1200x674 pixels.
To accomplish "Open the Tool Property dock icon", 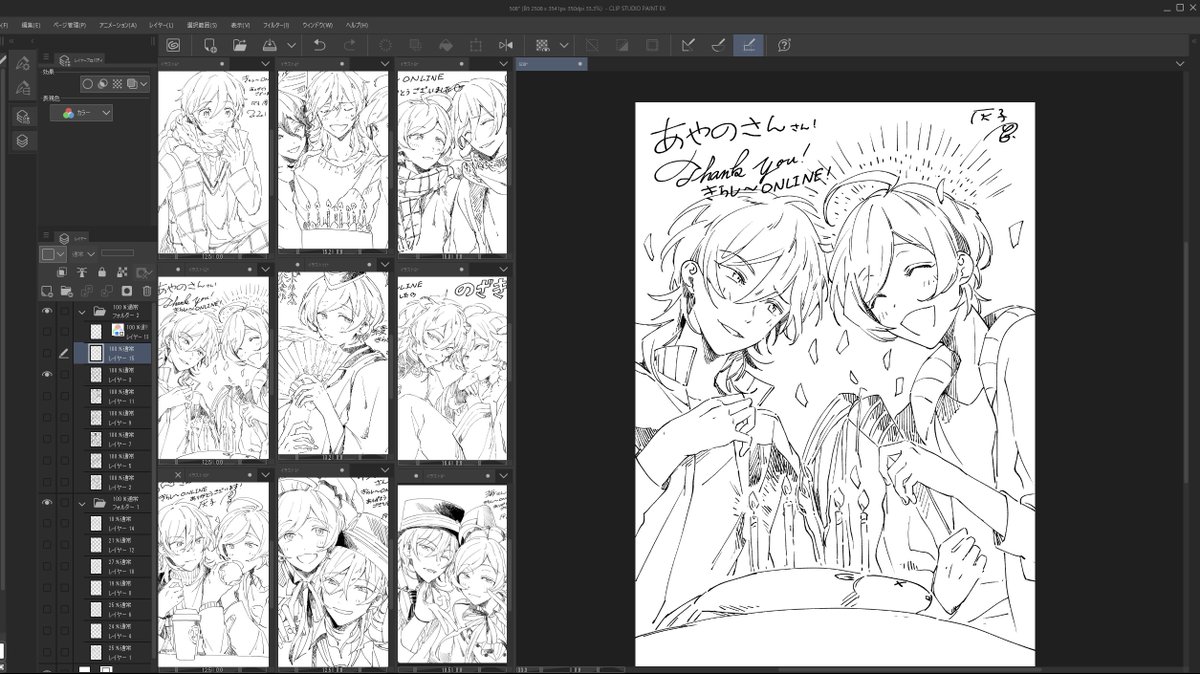I will (x=22, y=88).
